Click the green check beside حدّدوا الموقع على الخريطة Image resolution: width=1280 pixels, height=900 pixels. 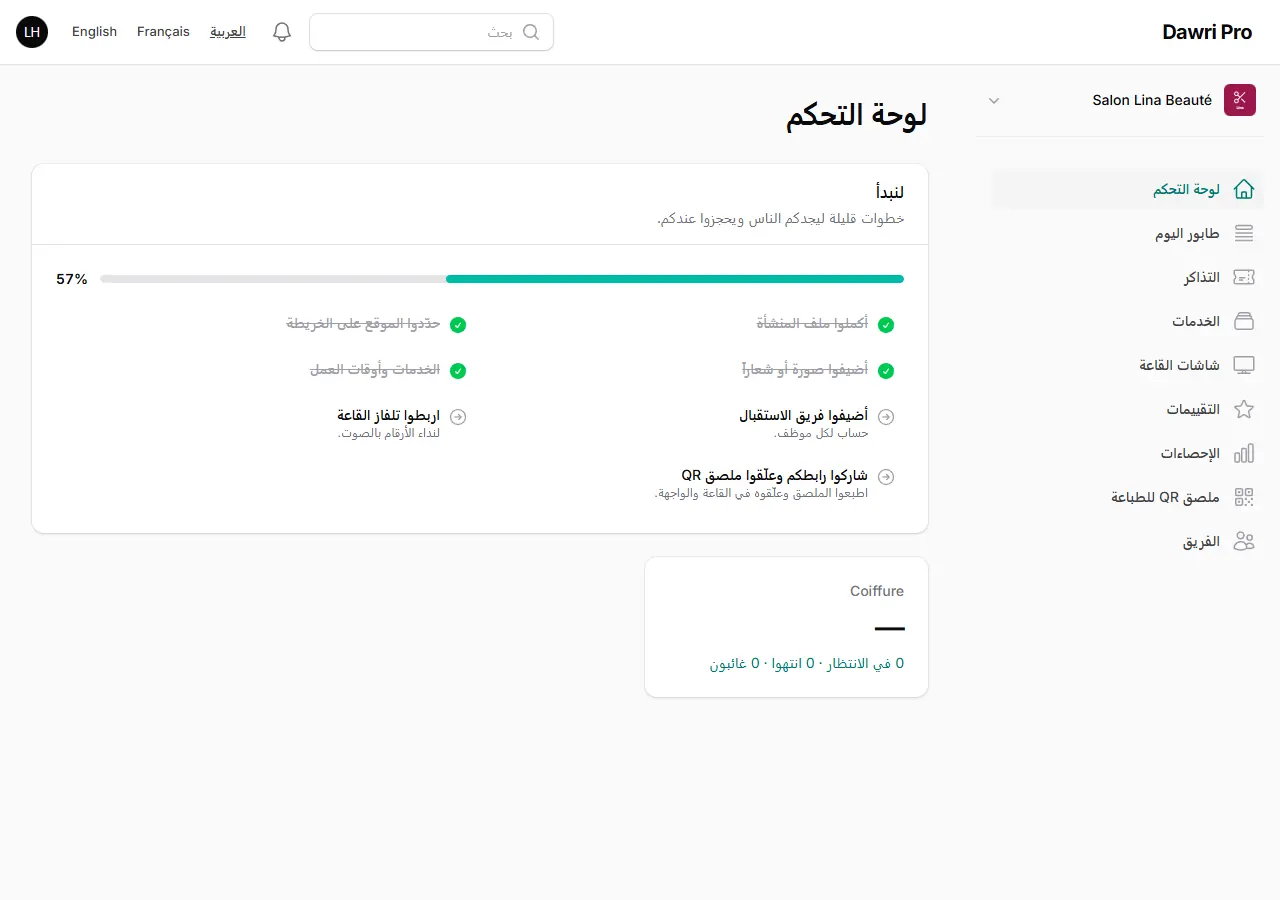coord(458,325)
